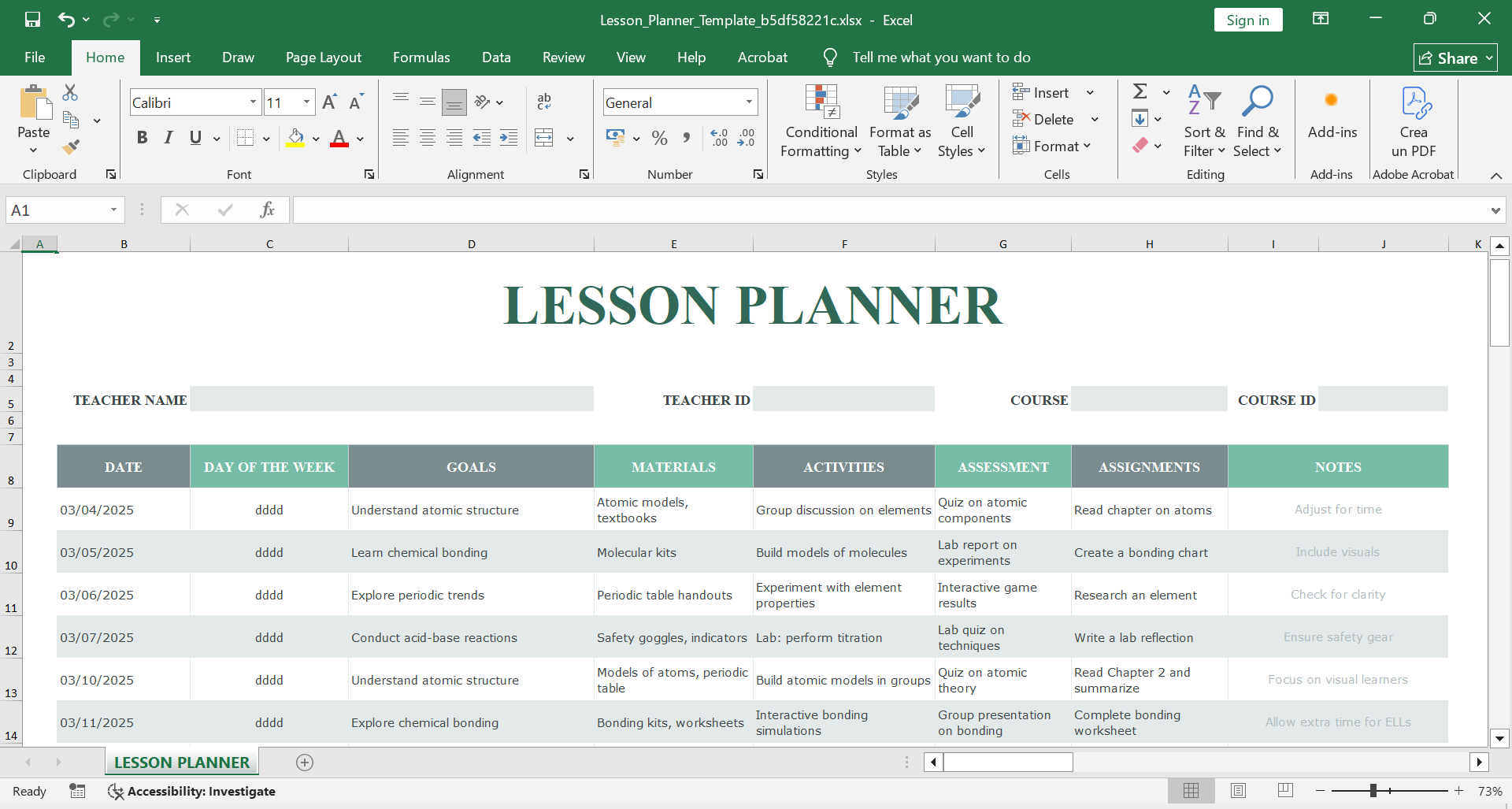This screenshot has width=1512, height=809.
Task: Expand the Name Box dropdown arrow
Action: click(113, 210)
